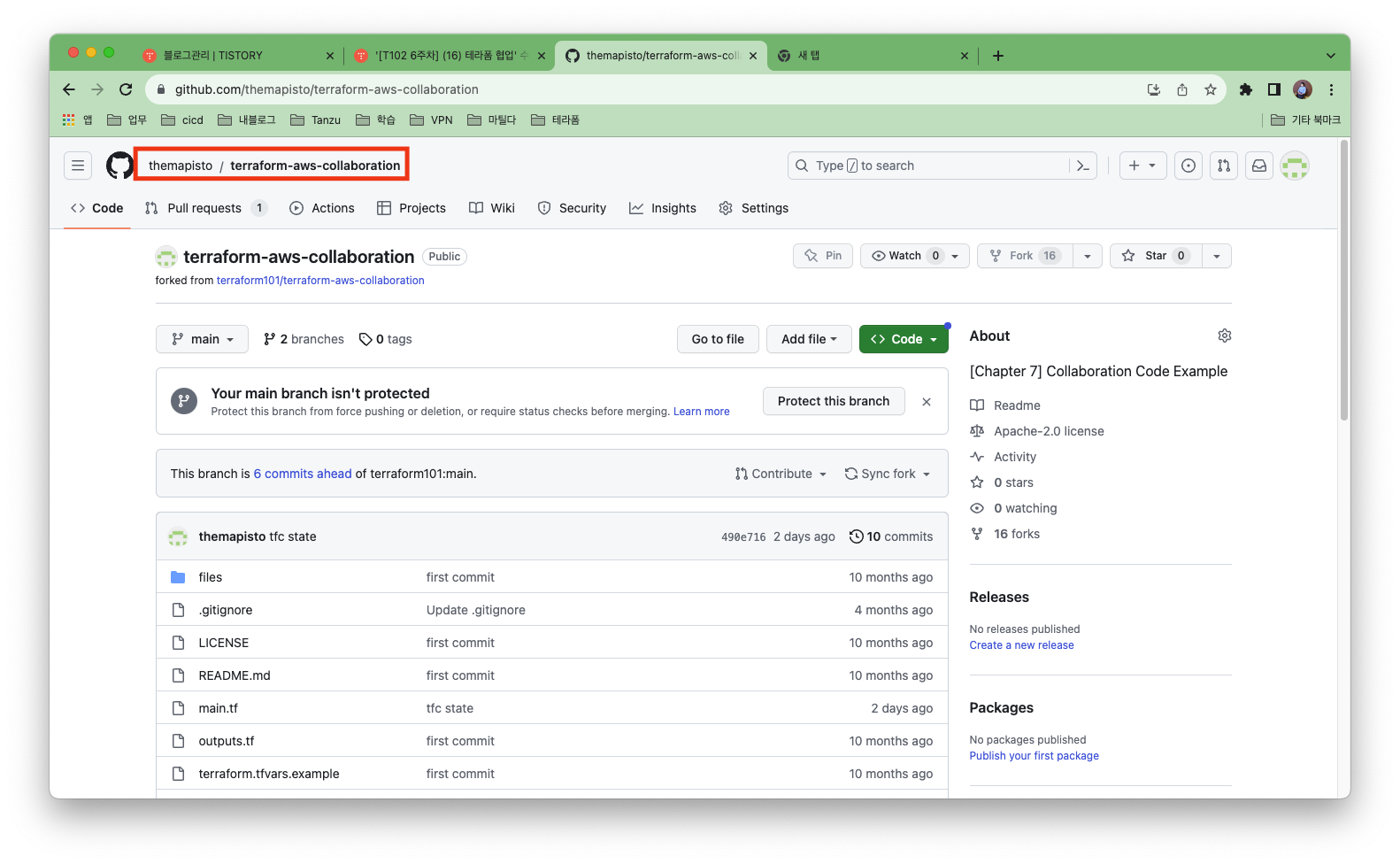
Task: Open the files folder
Action: [x=211, y=577]
